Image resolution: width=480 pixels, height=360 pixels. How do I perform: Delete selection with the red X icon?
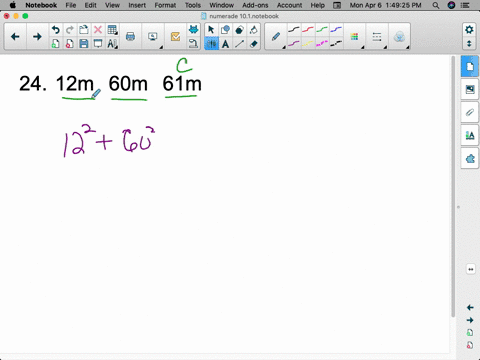98,30
